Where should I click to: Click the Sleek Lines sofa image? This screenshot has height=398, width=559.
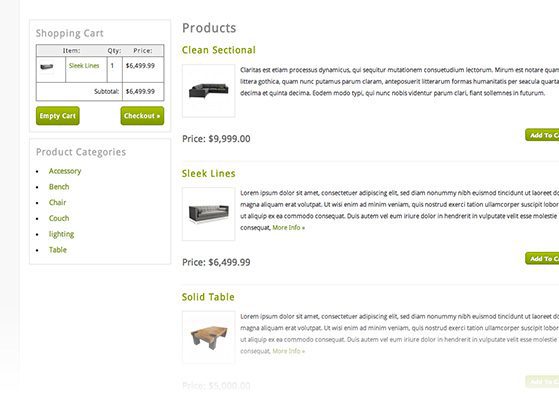coord(209,214)
